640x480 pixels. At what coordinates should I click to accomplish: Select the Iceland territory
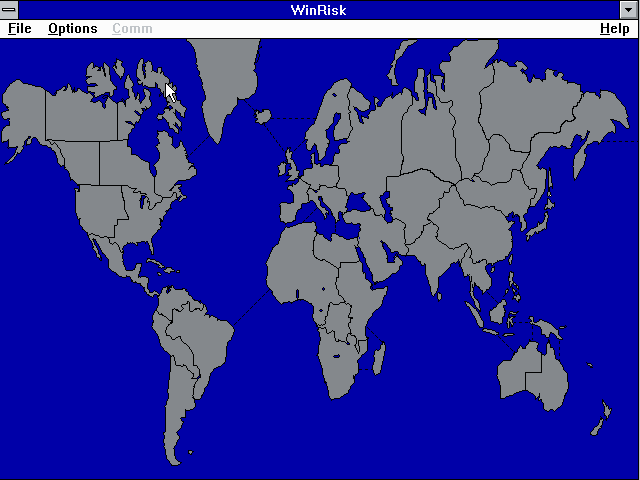tap(264, 116)
